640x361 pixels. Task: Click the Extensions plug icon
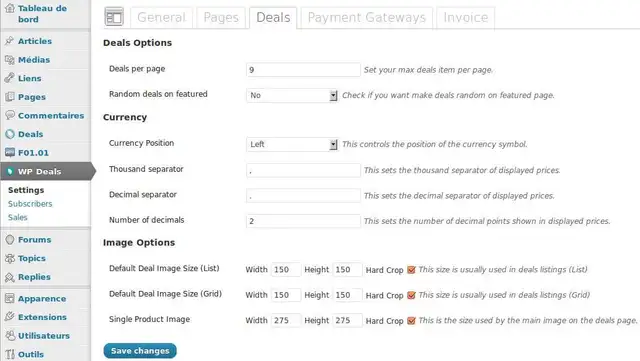(x=10, y=316)
